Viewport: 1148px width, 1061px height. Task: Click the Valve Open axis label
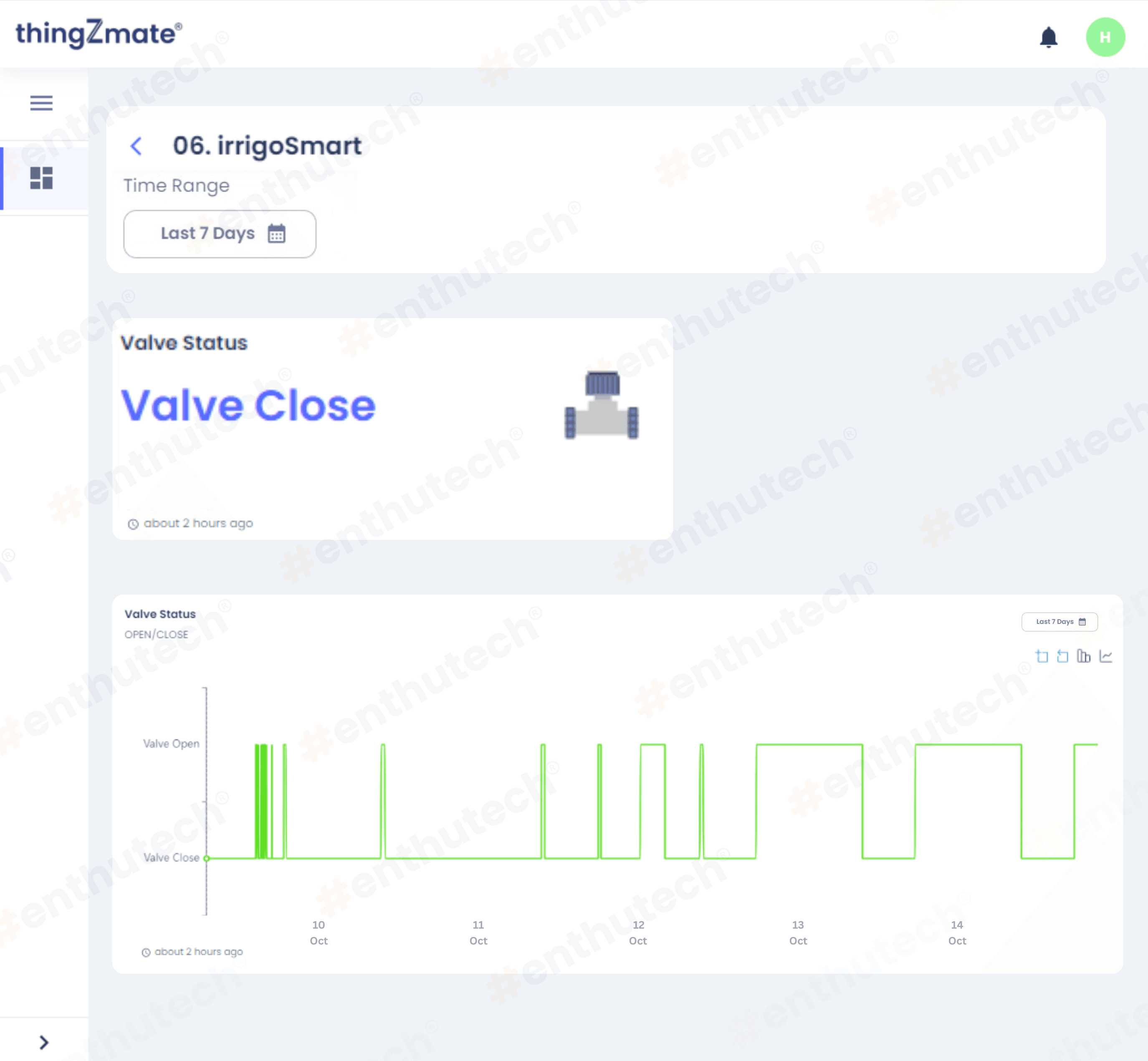(x=171, y=744)
